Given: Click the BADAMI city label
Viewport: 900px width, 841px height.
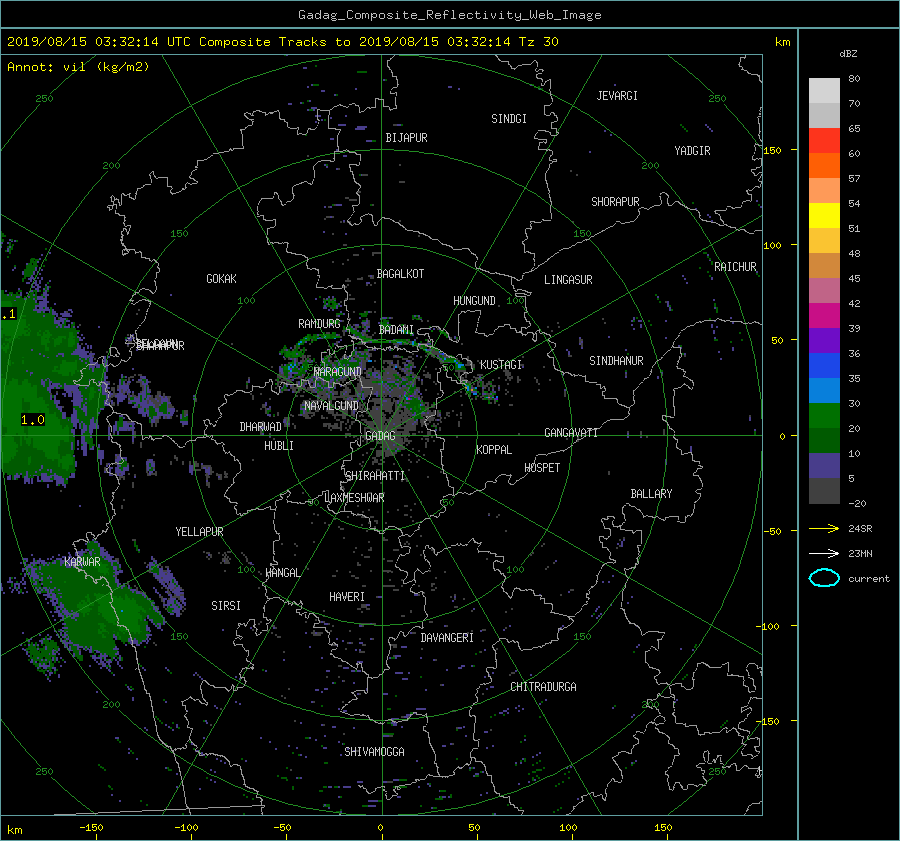Looking at the screenshot, I should coord(396,330).
